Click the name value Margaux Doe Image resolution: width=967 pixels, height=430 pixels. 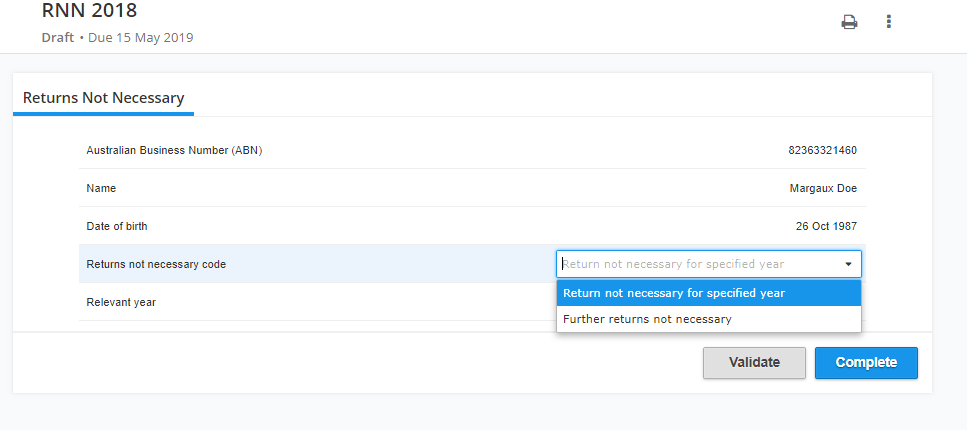pos(823,188)
